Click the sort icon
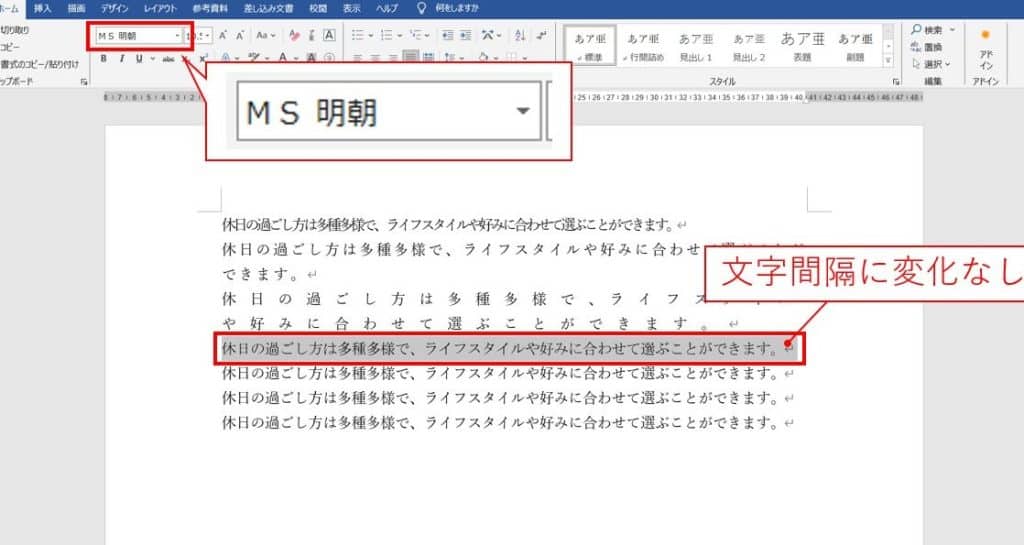 pos(518,35)
